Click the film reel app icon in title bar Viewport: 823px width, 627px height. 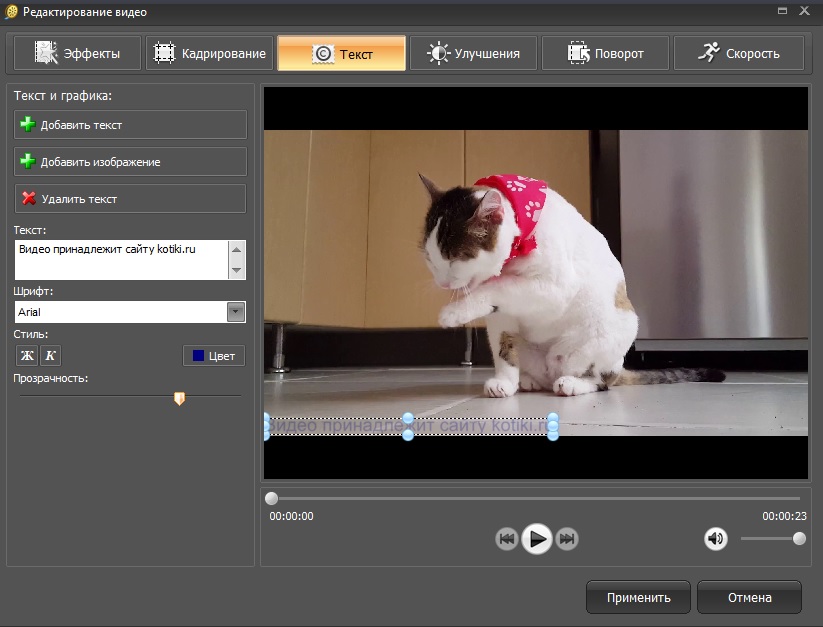point(11,12)
